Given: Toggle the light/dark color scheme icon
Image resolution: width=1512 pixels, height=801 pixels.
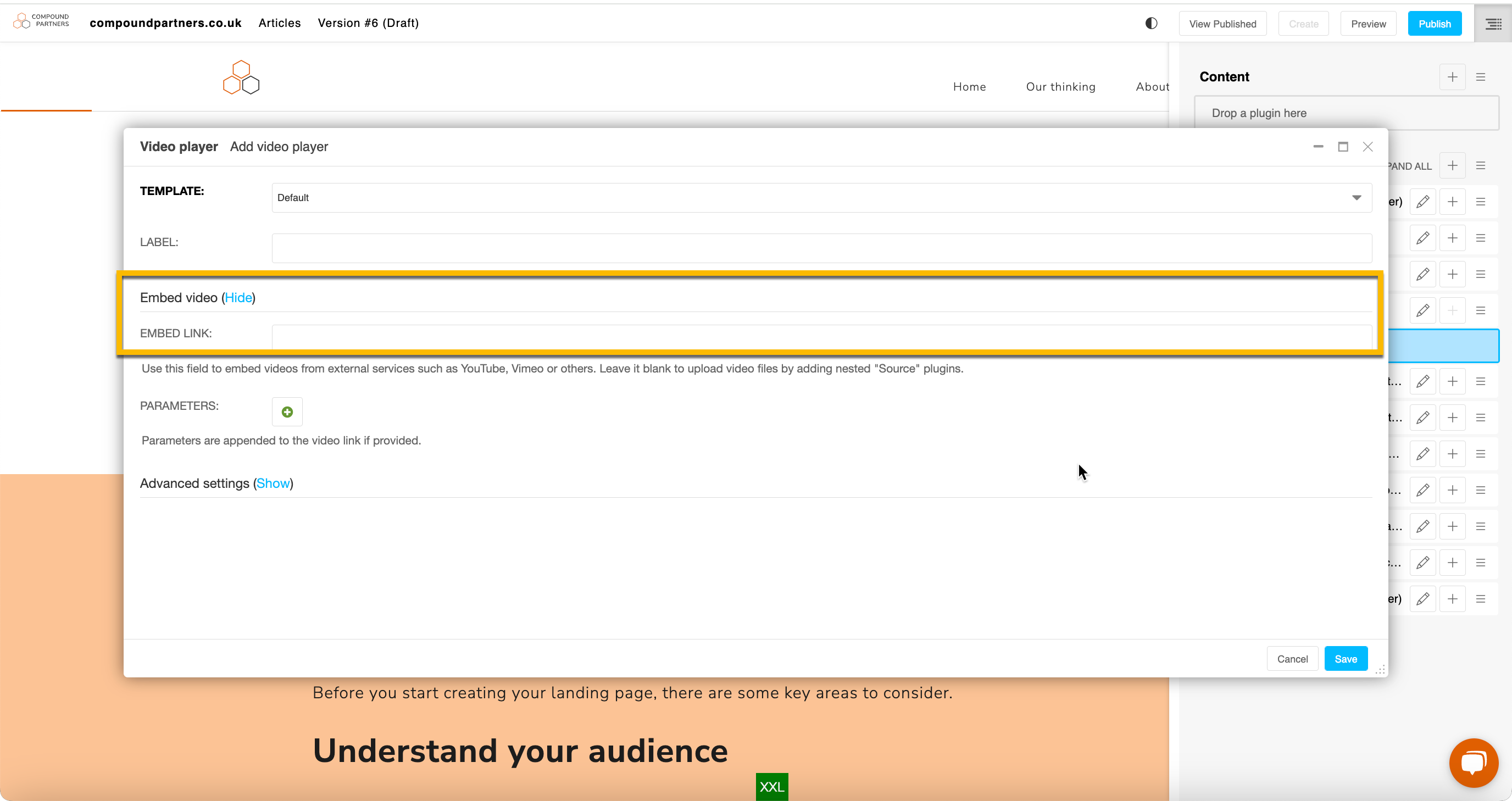Looking at the screenshot, I should 1151,24.
